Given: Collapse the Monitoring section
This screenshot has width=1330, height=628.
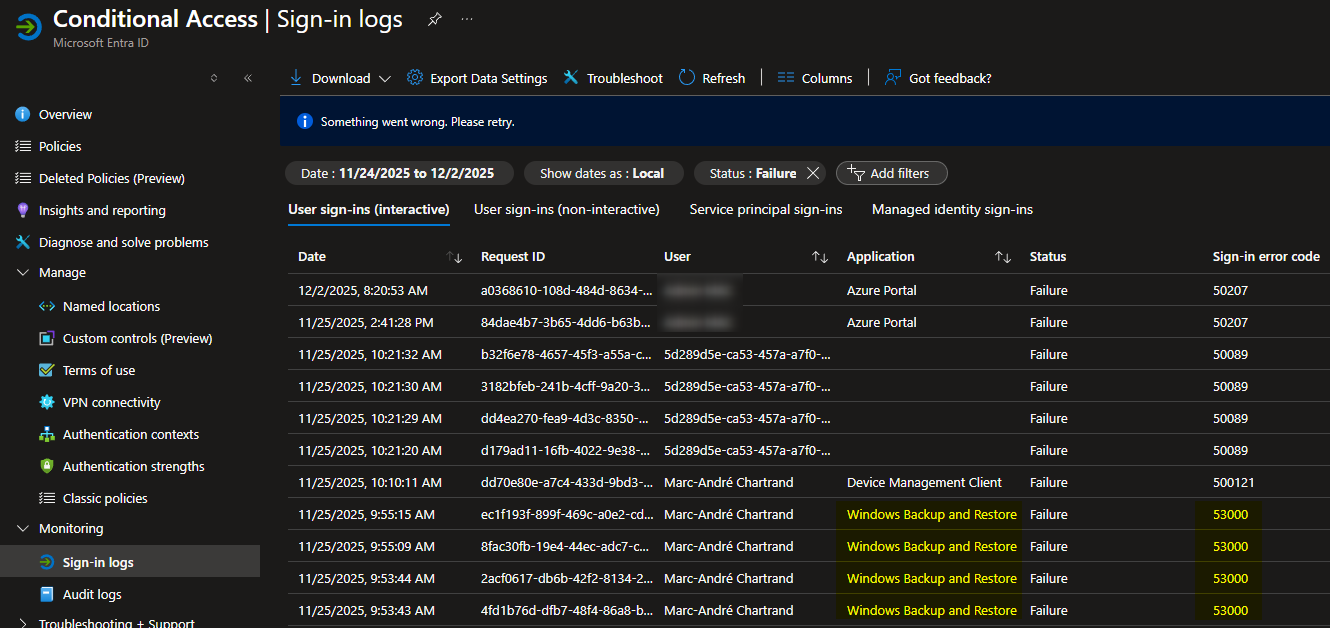Looking at the screenshot, I should point(23,528).
